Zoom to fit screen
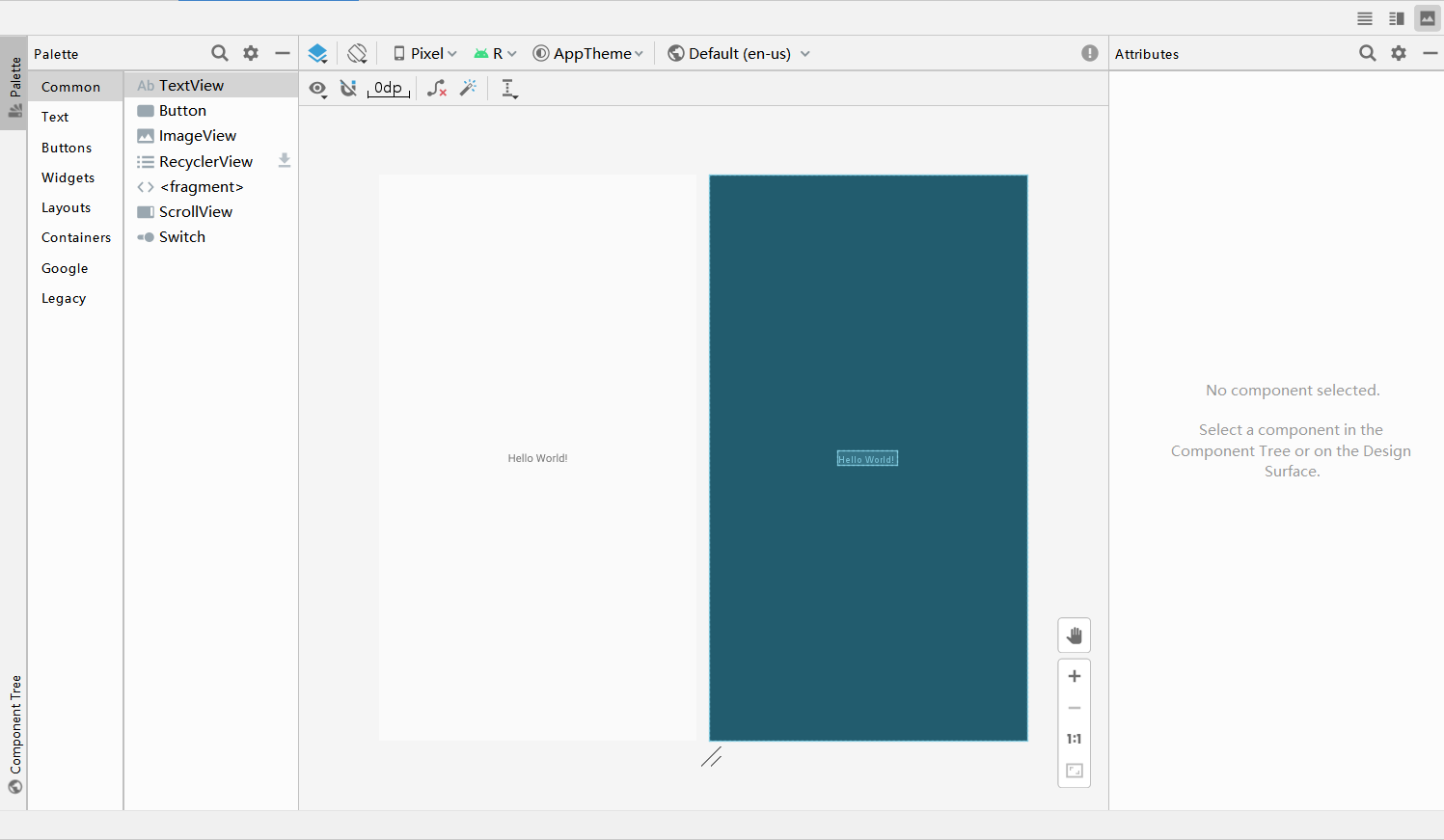 (1075, 771)
